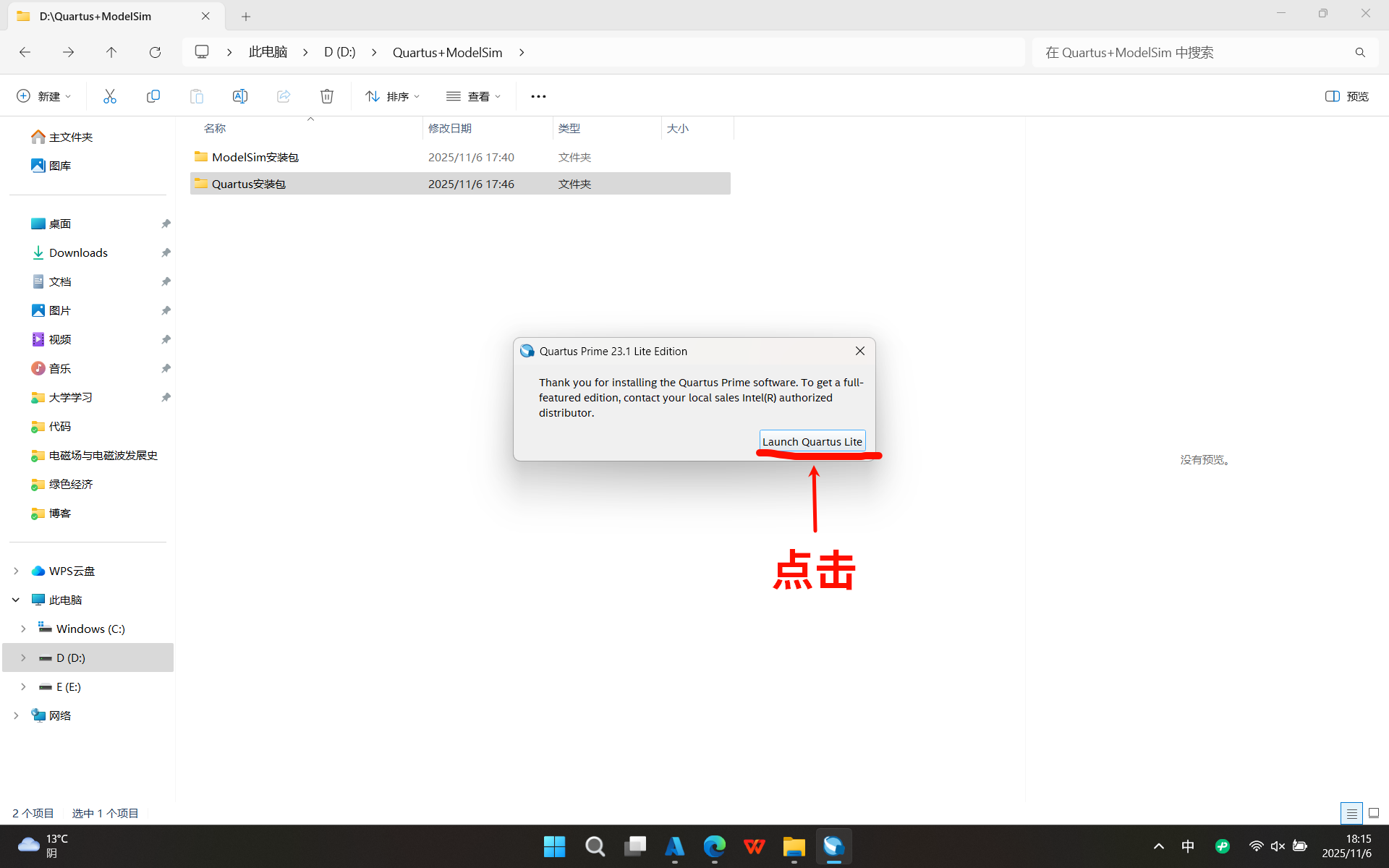Open the 排序 (Sort) dropdown
This screenshot has width=1389, height=868.
coord(392,96)
